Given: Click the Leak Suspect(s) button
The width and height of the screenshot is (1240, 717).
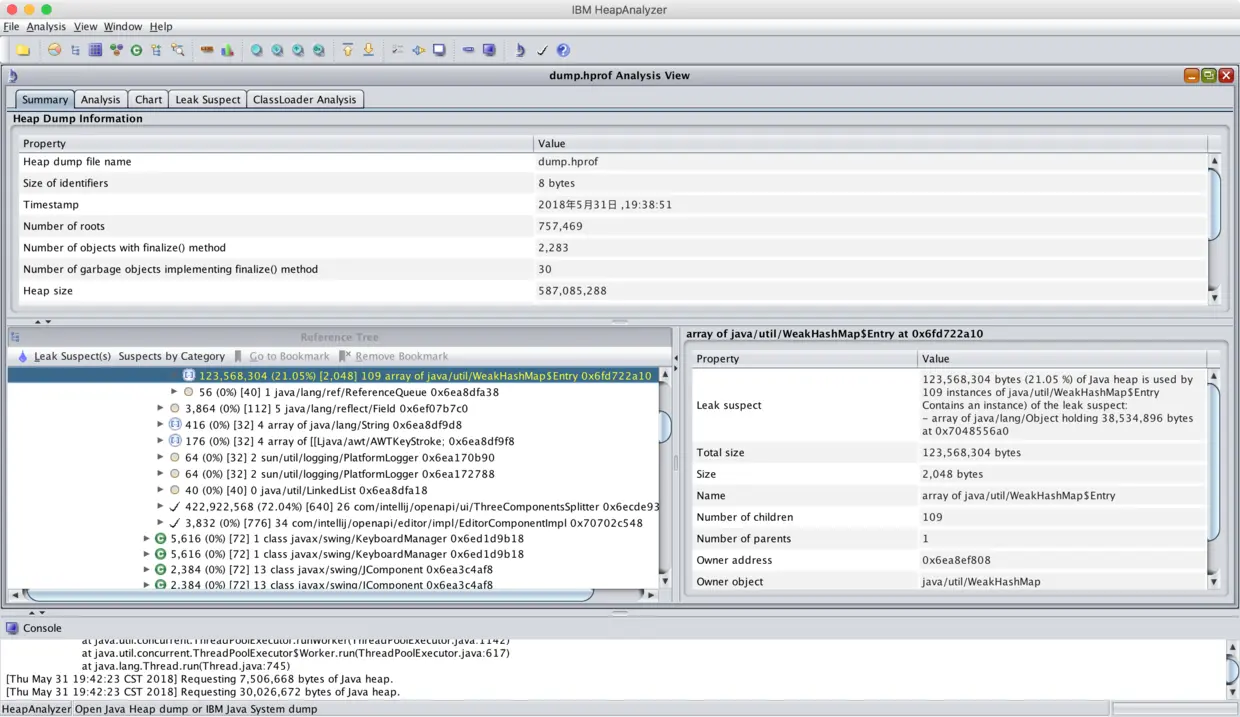Looking at the screenshot, I should tap(64, 356).
